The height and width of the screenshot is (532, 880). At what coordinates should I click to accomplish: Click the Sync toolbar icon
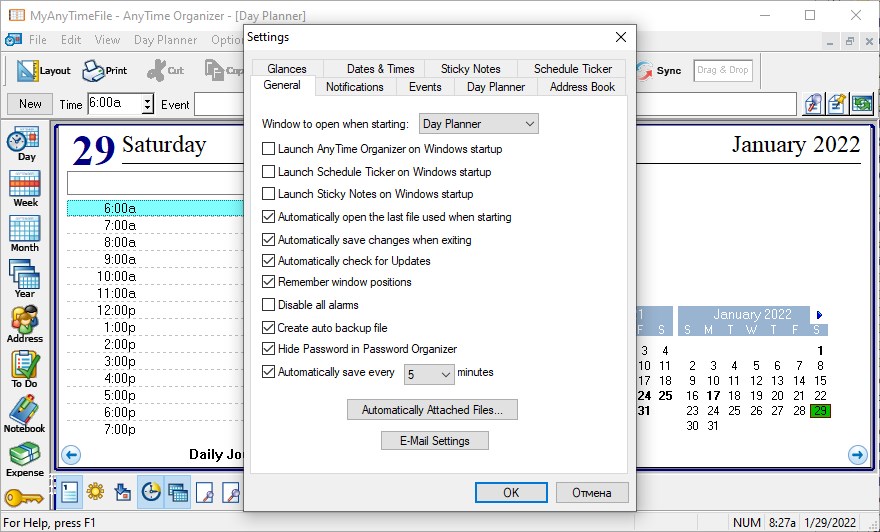659,71
